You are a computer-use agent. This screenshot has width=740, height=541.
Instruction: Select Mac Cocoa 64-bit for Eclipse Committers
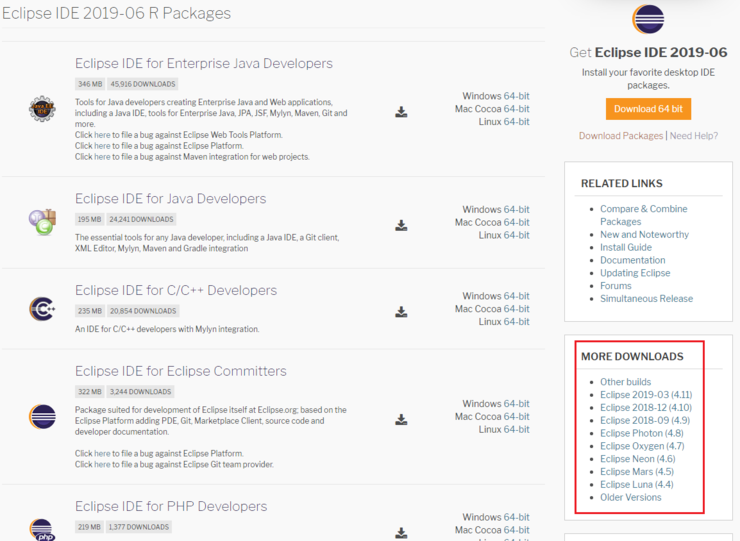click(516, 416)
